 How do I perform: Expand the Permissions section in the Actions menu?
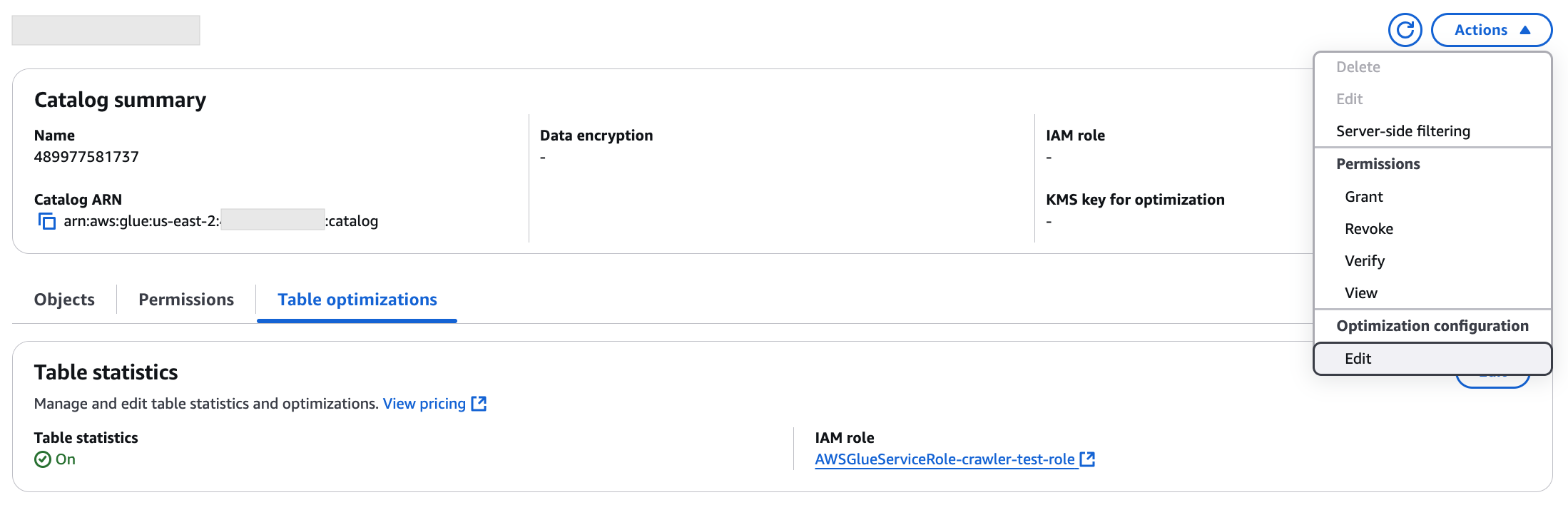coord(1378,163)
